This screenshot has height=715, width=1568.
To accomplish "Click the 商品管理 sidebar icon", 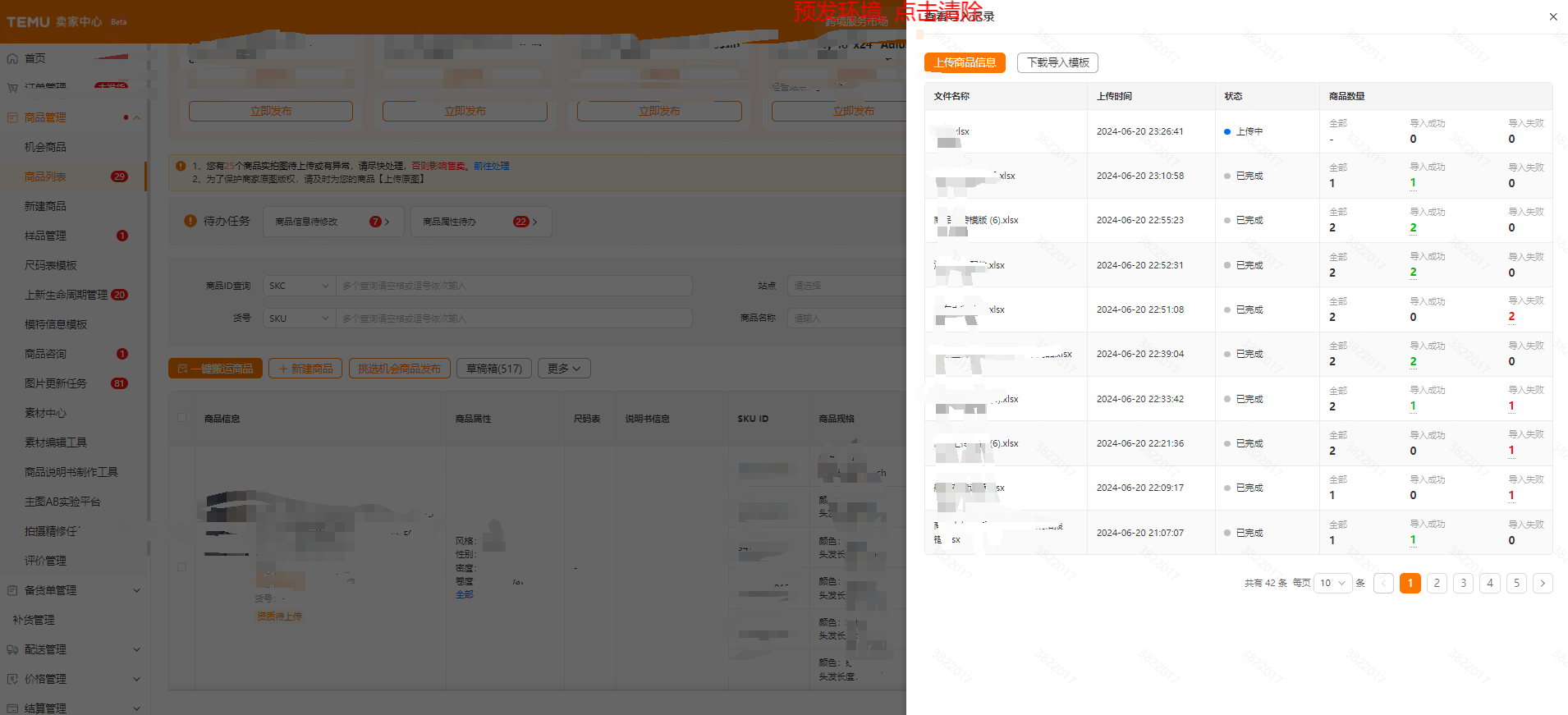I will 12,117.
